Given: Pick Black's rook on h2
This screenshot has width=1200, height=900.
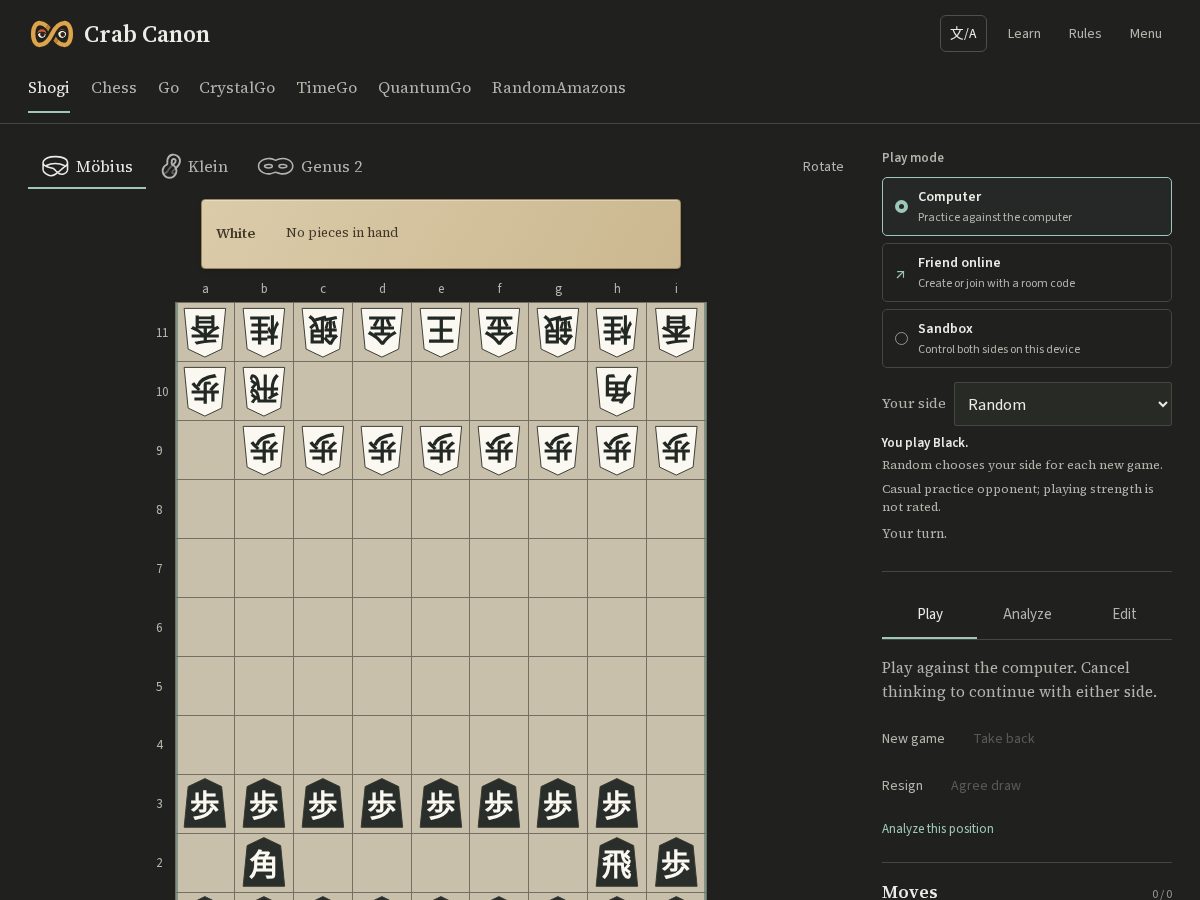Looking at the screenshot, I should (617, 863).
